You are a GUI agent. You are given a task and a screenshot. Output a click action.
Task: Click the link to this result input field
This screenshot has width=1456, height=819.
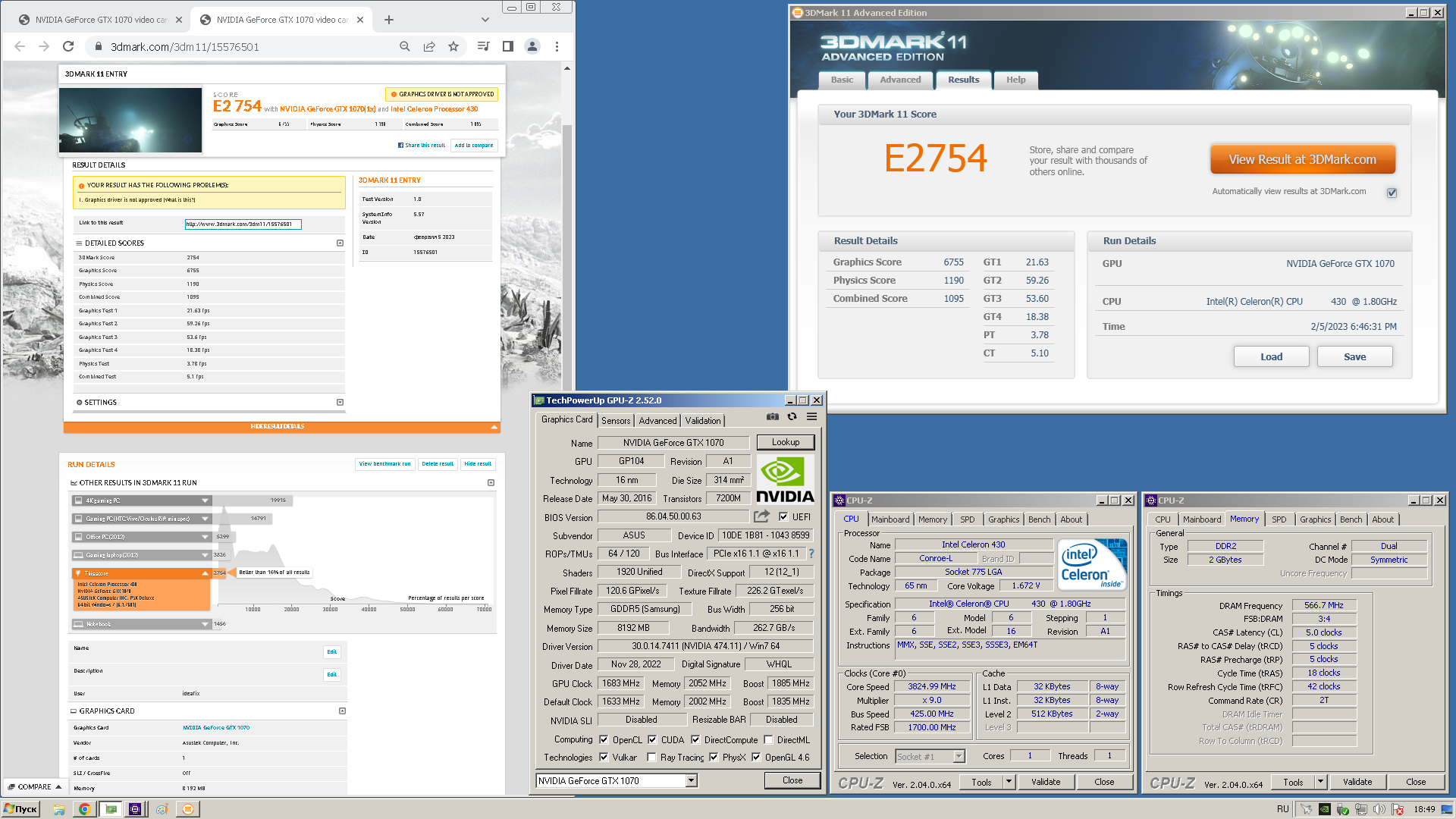tap(243, 224)
